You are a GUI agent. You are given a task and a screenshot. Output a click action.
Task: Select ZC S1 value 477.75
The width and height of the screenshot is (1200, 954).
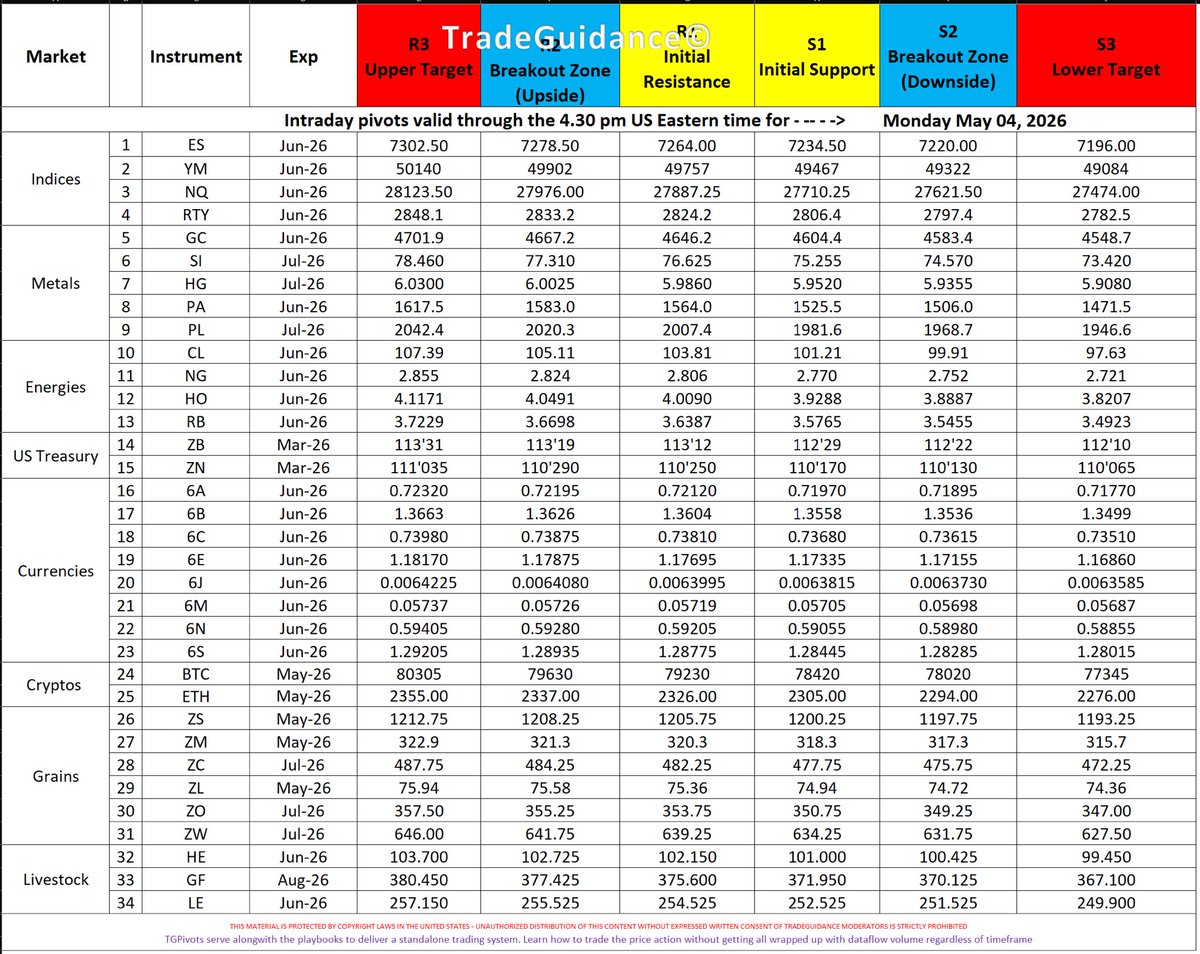tap(816, 767)
